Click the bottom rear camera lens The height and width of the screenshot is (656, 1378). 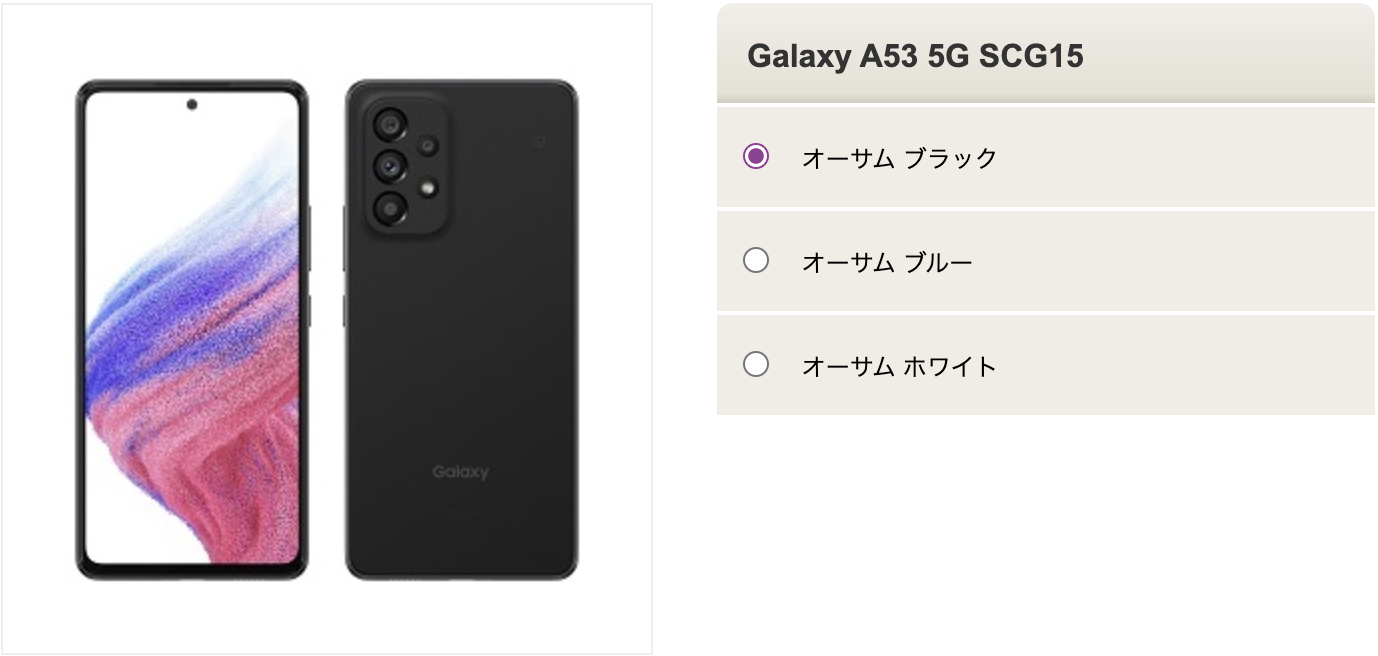[389, 208]
